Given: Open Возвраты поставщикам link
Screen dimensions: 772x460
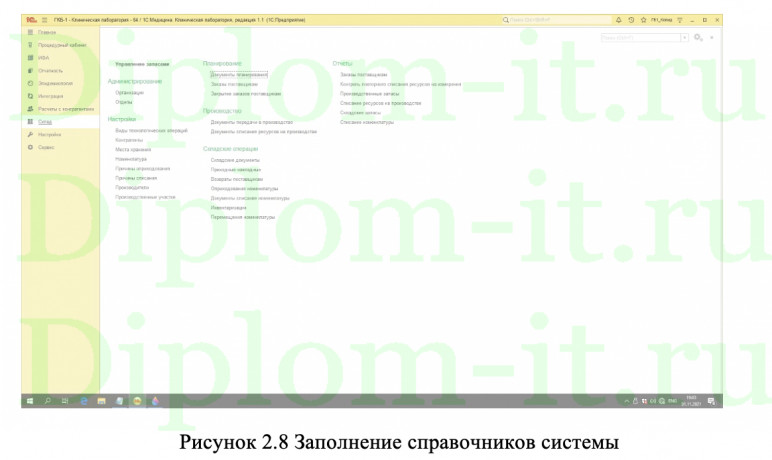Looking at the screenshot, I should [236, 179].
